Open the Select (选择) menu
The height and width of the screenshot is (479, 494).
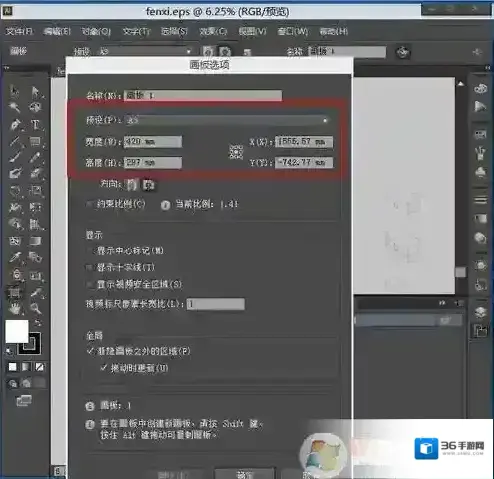pyautogui.click(x=174, y=31)
